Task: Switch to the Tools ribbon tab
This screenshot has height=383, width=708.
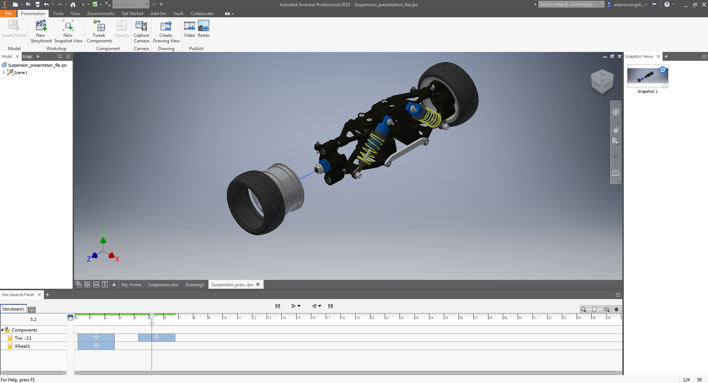Action: pyautogui.click(x=58, y=14)
